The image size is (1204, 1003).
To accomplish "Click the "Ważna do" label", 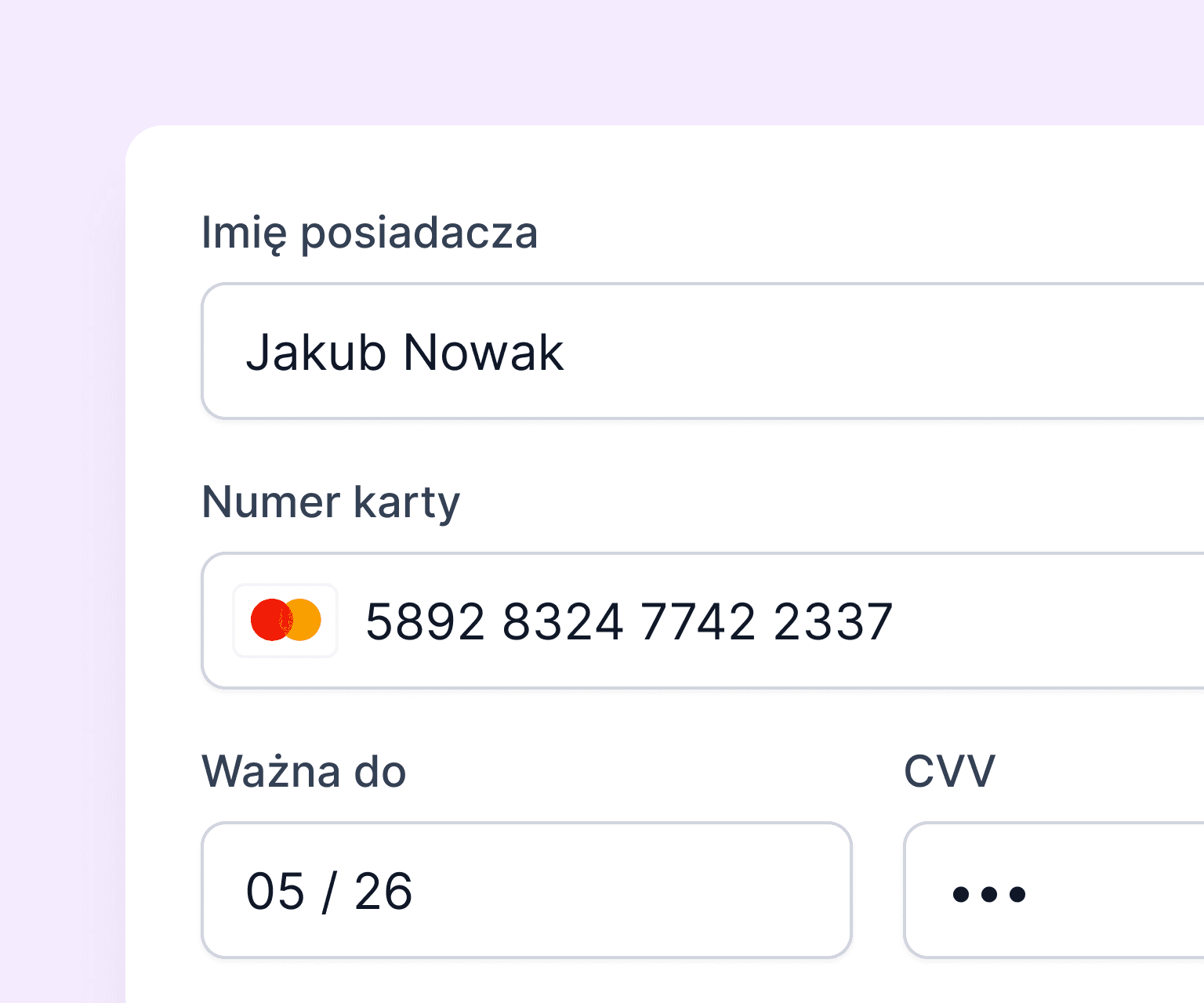I will click(x=304, y=772).
